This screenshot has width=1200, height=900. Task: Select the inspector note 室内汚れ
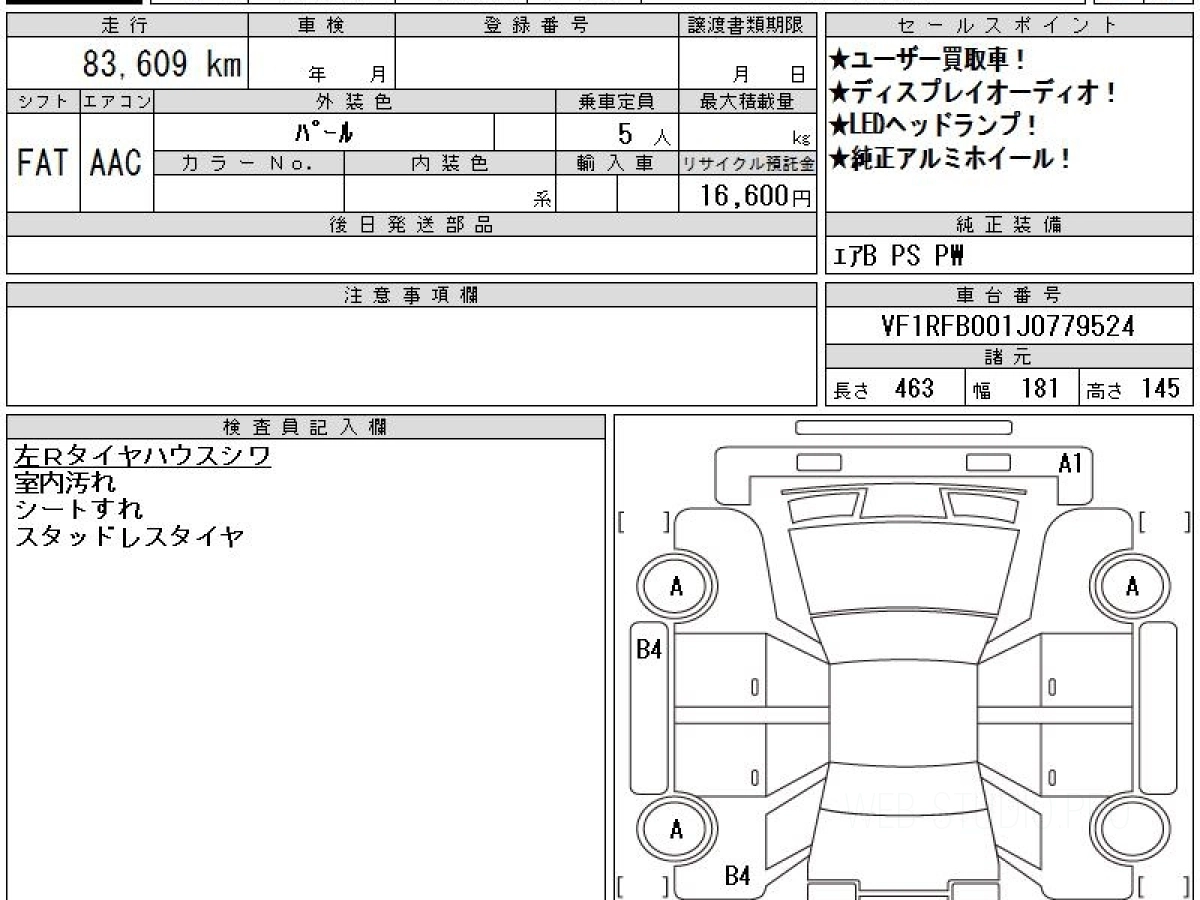pos(65,484)
